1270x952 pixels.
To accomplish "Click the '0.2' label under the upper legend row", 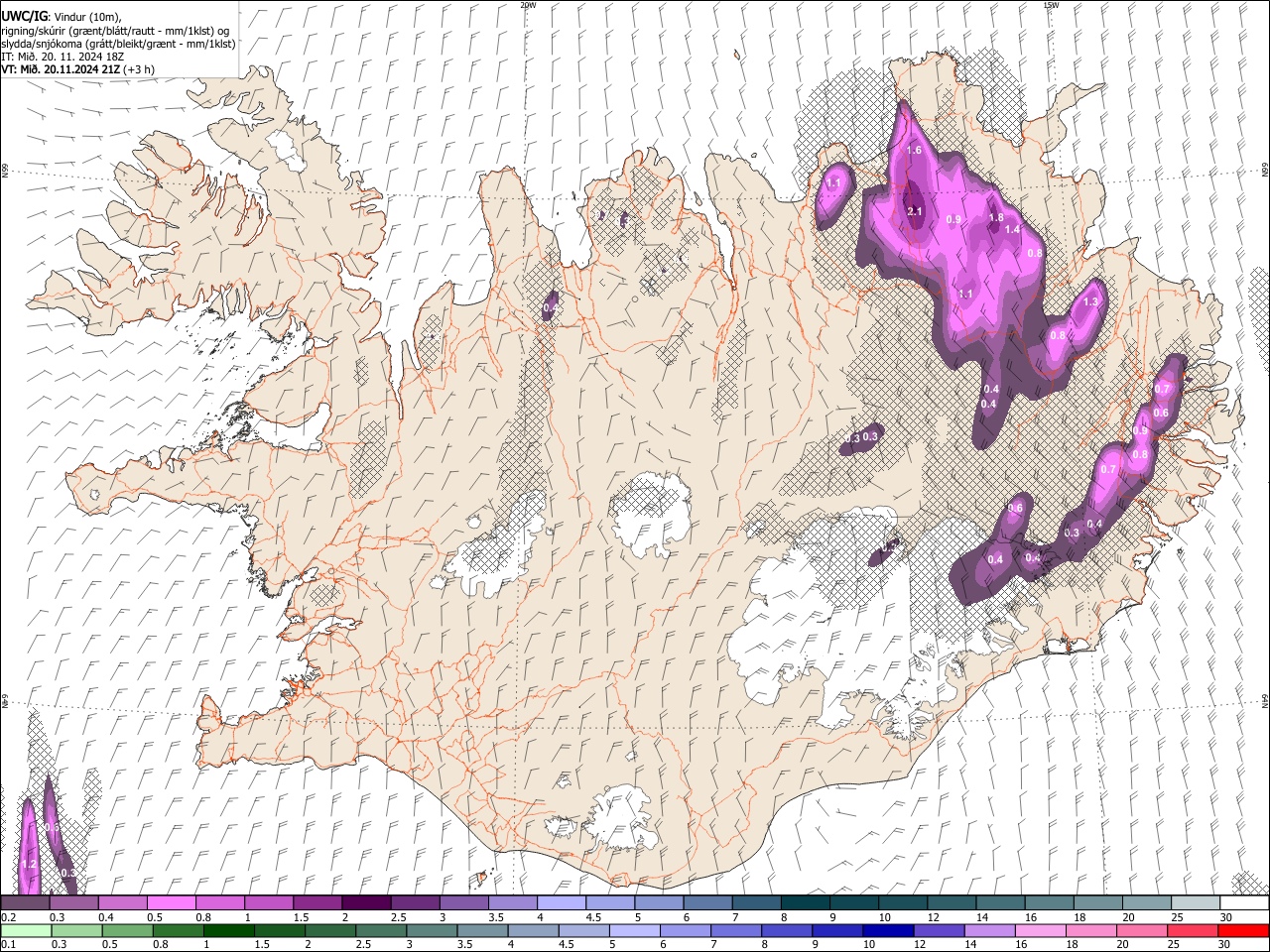I will 8,917.
